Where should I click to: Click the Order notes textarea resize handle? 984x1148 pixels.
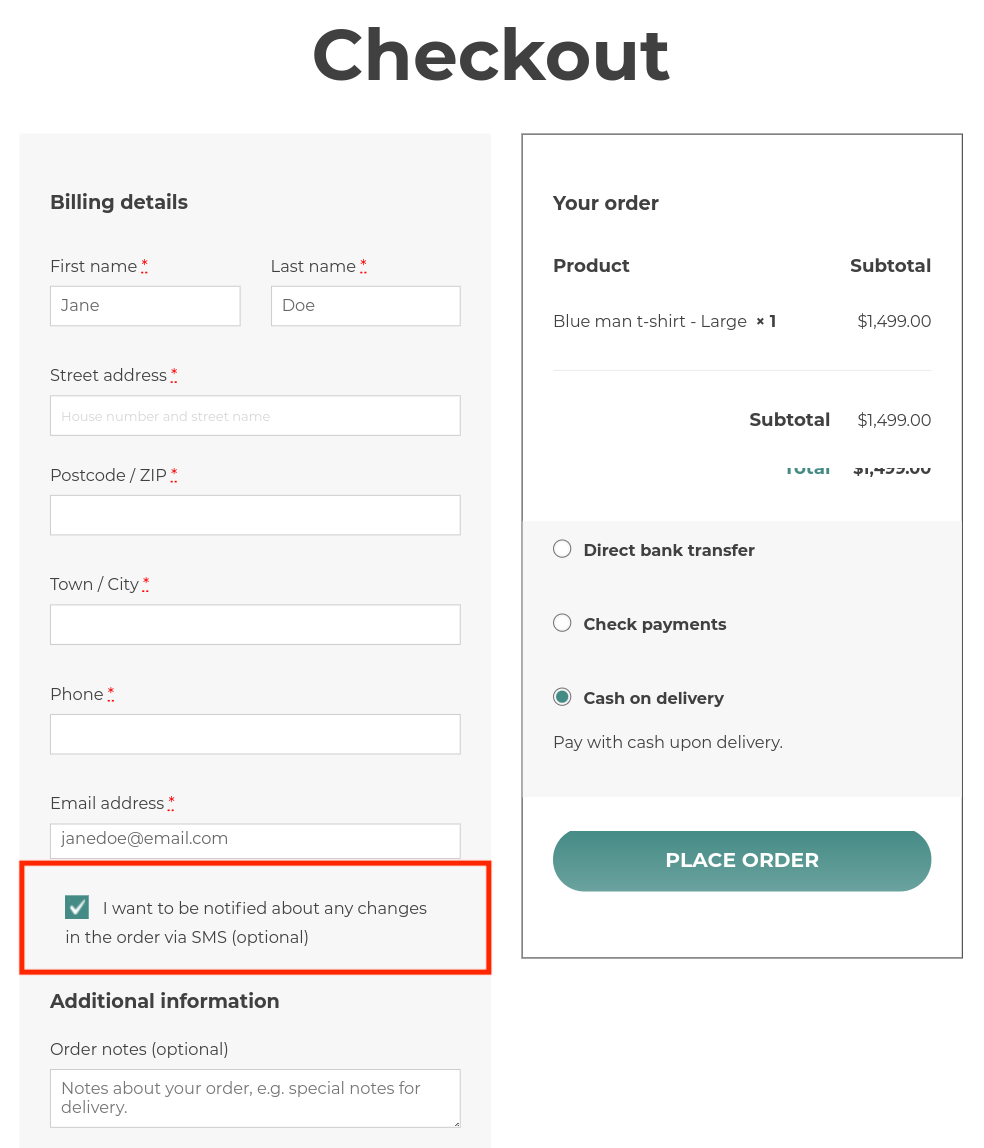tap(455, 1122)
